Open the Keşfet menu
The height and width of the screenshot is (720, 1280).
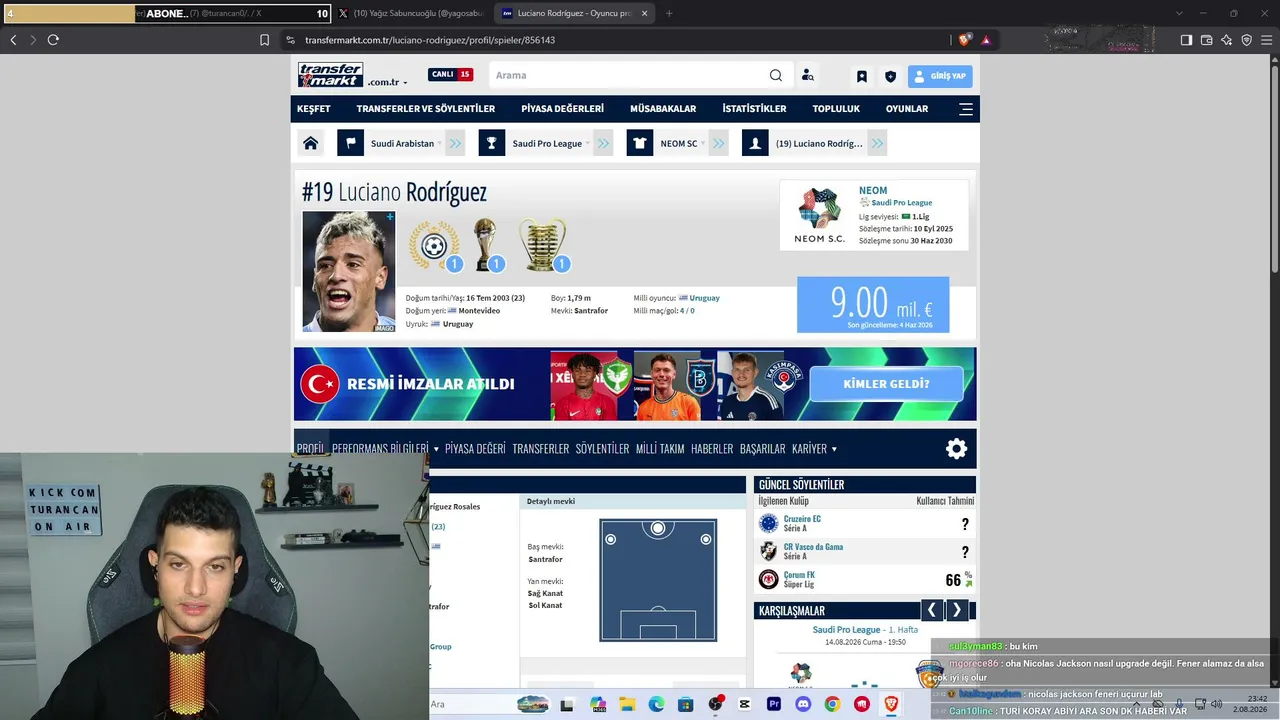coord(314,109)
